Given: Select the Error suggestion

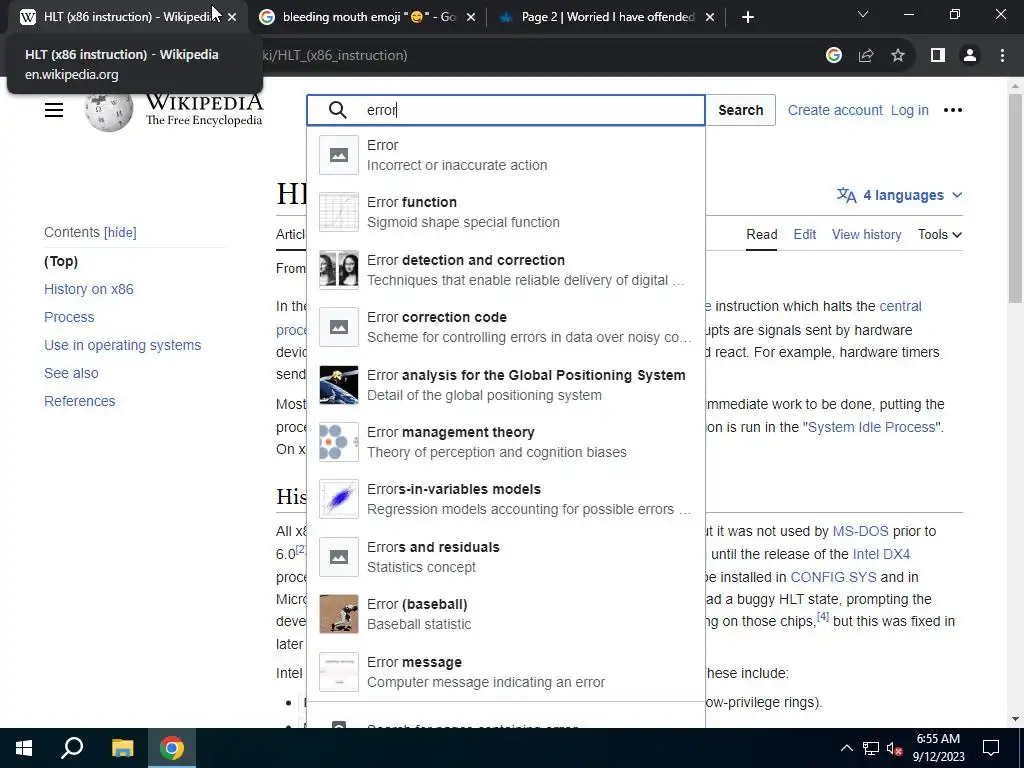Looking at the screenshot, I should coord(505,155).
